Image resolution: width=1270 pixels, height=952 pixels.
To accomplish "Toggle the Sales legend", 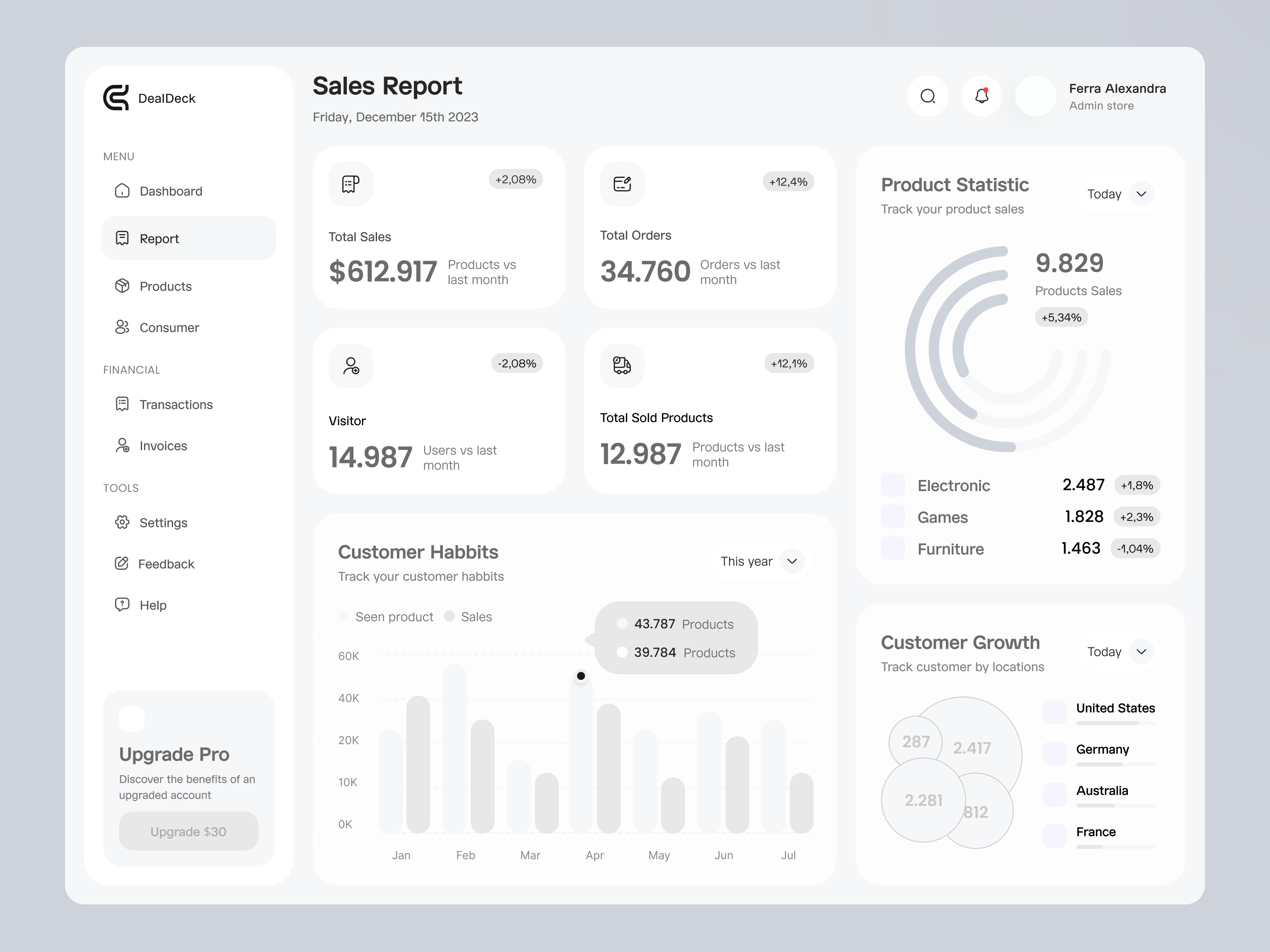I will pos(468,616).
